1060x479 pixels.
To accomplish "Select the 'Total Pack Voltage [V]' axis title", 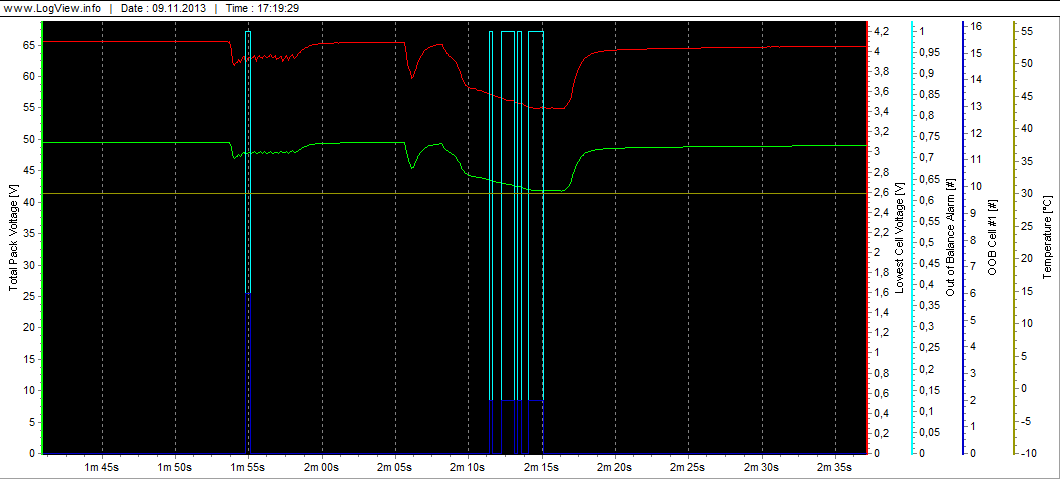I will [14, 240].
